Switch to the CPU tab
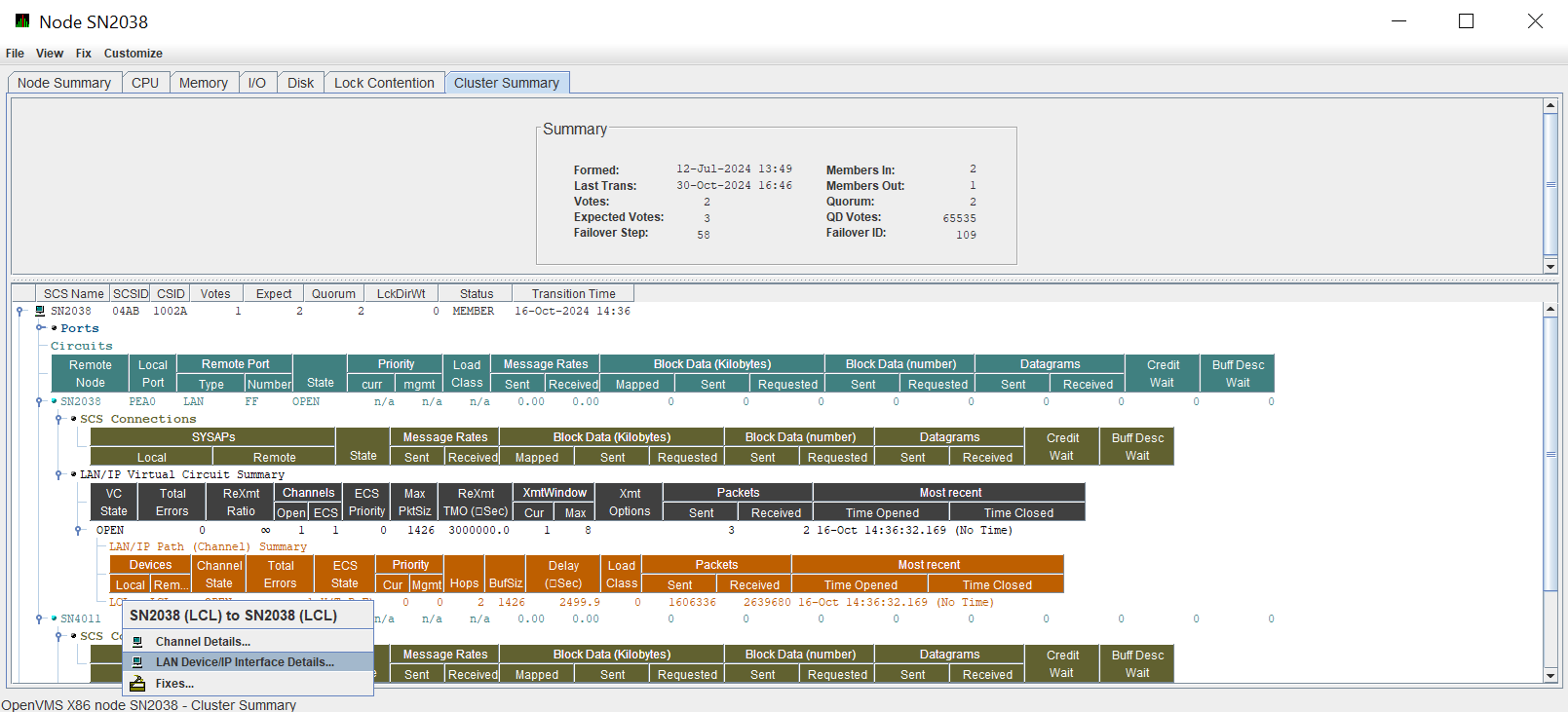1568x712 pixels. 145,83
